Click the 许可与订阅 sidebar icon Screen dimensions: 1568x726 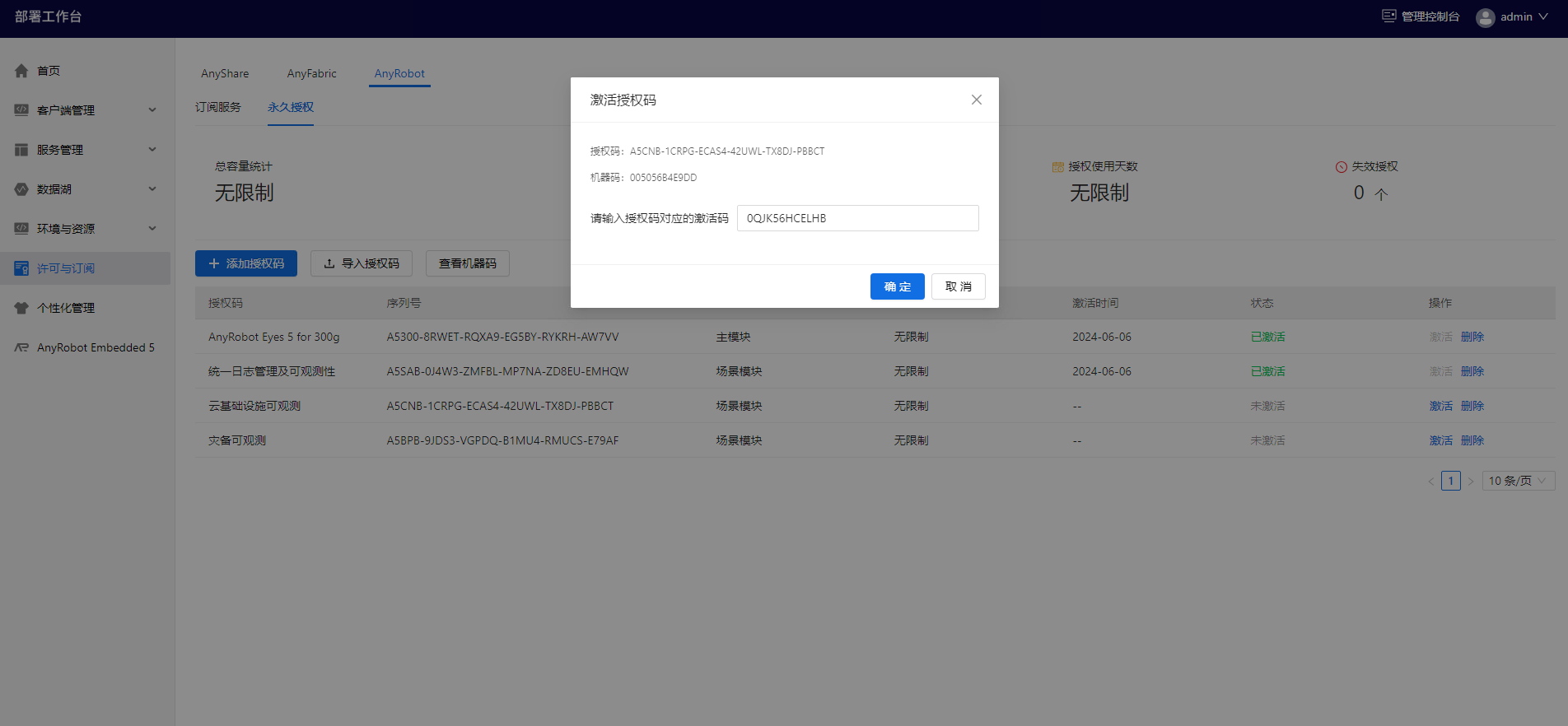pyautogui.click(x=21, y=268)
